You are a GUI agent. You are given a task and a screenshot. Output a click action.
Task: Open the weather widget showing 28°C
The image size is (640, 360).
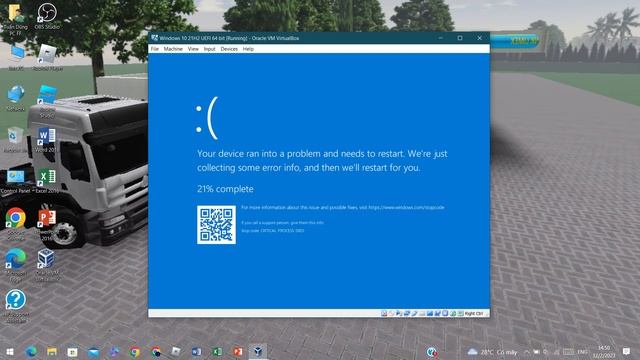pyautogui.click(x=493, y=352)
